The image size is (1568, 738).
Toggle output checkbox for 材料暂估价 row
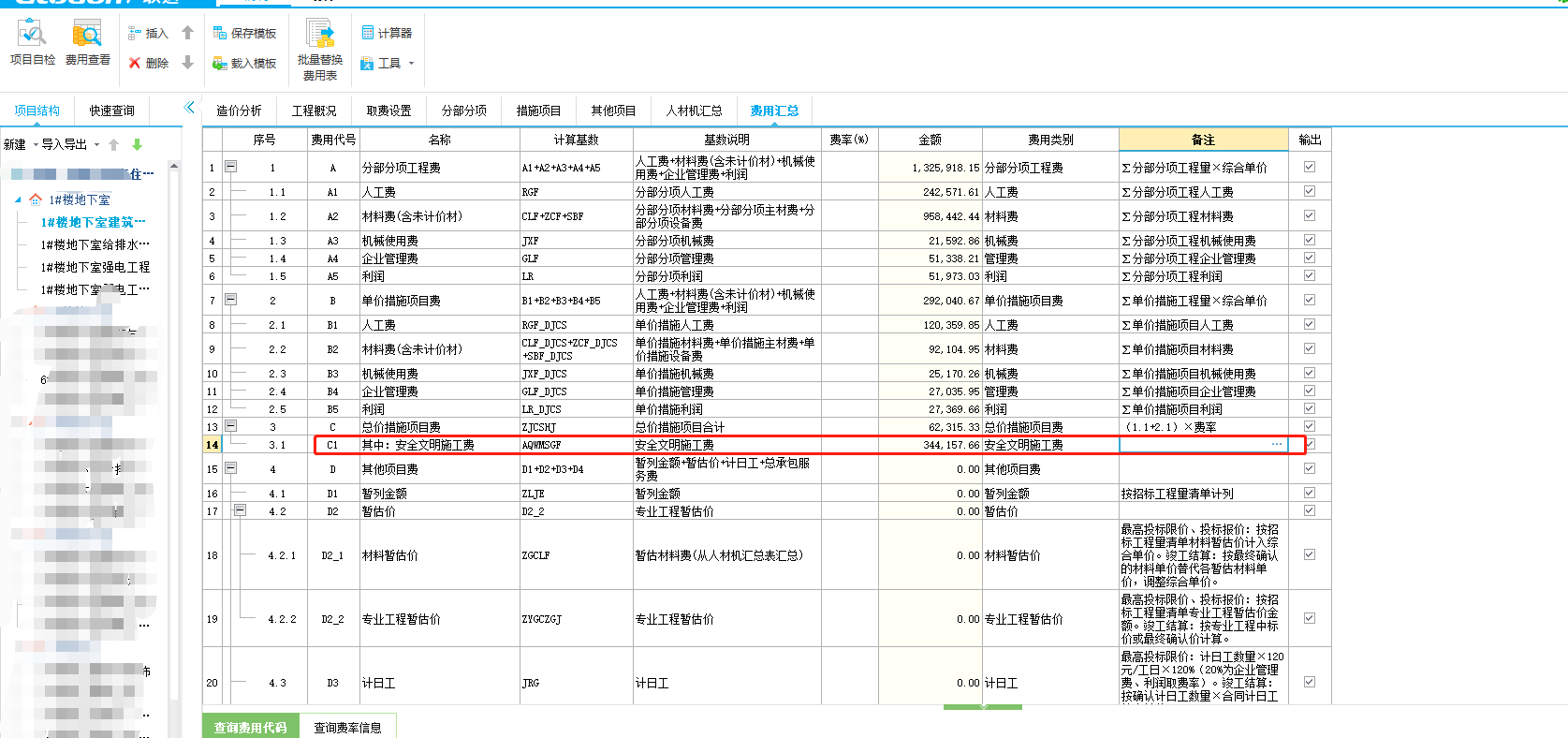1309,554
